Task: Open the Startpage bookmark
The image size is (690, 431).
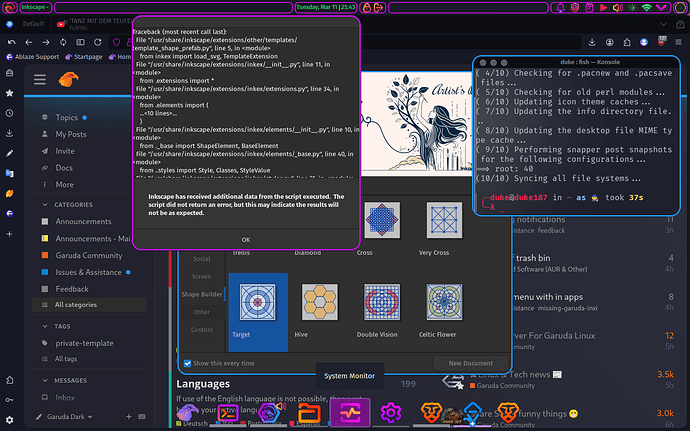Action: tap(84, 57)
